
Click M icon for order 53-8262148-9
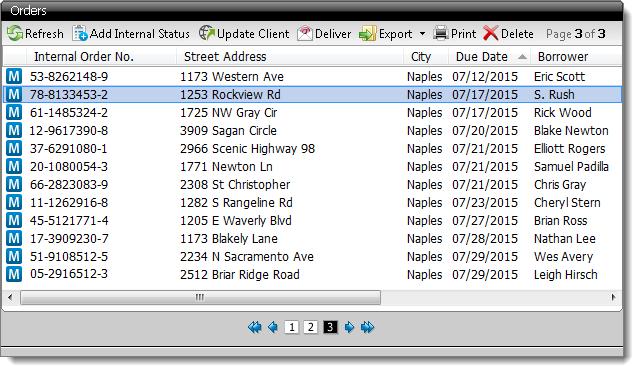(14, 76)
